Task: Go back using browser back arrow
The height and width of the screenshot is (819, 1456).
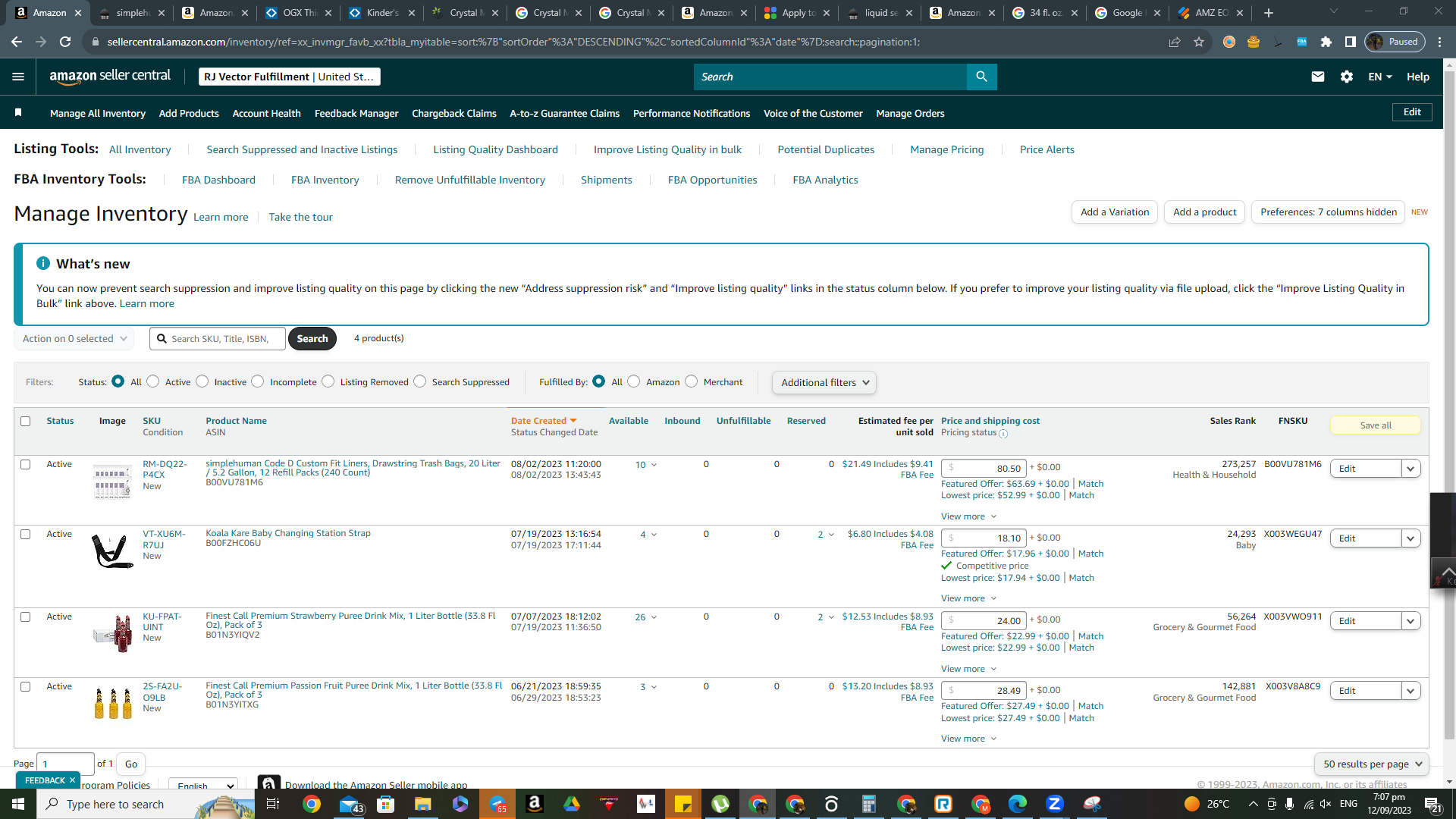Action: (x=17, y=42)
